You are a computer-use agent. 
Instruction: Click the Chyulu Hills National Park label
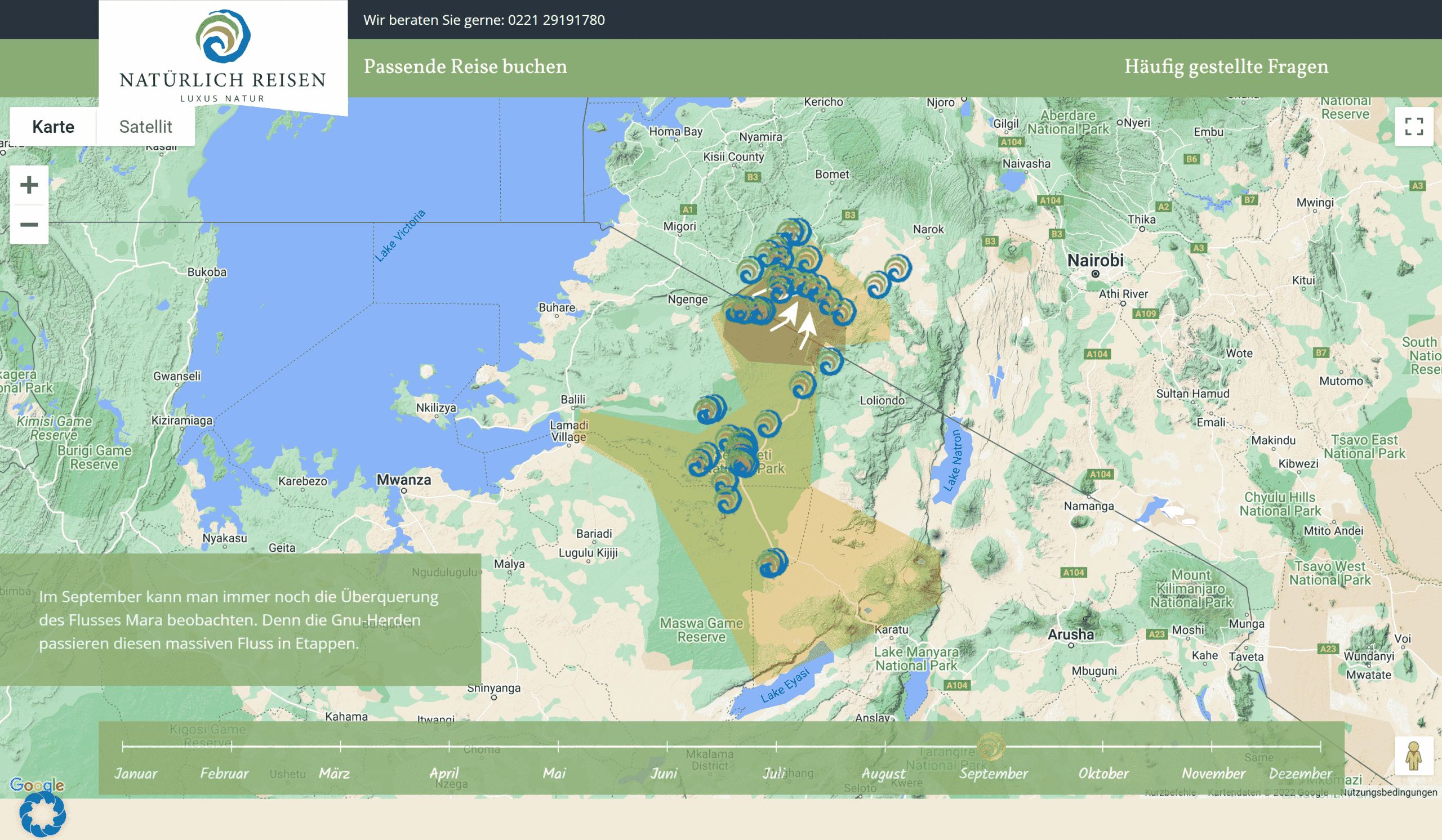1280,504
